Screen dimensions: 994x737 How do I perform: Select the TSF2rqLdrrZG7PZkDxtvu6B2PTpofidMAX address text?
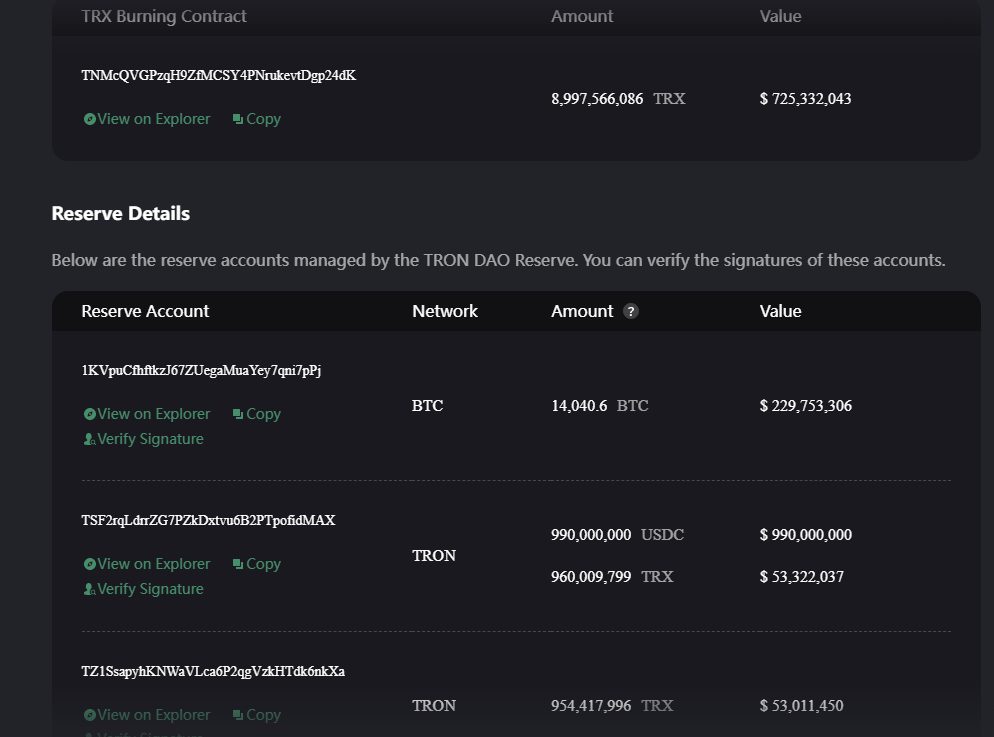pos(208,520)
